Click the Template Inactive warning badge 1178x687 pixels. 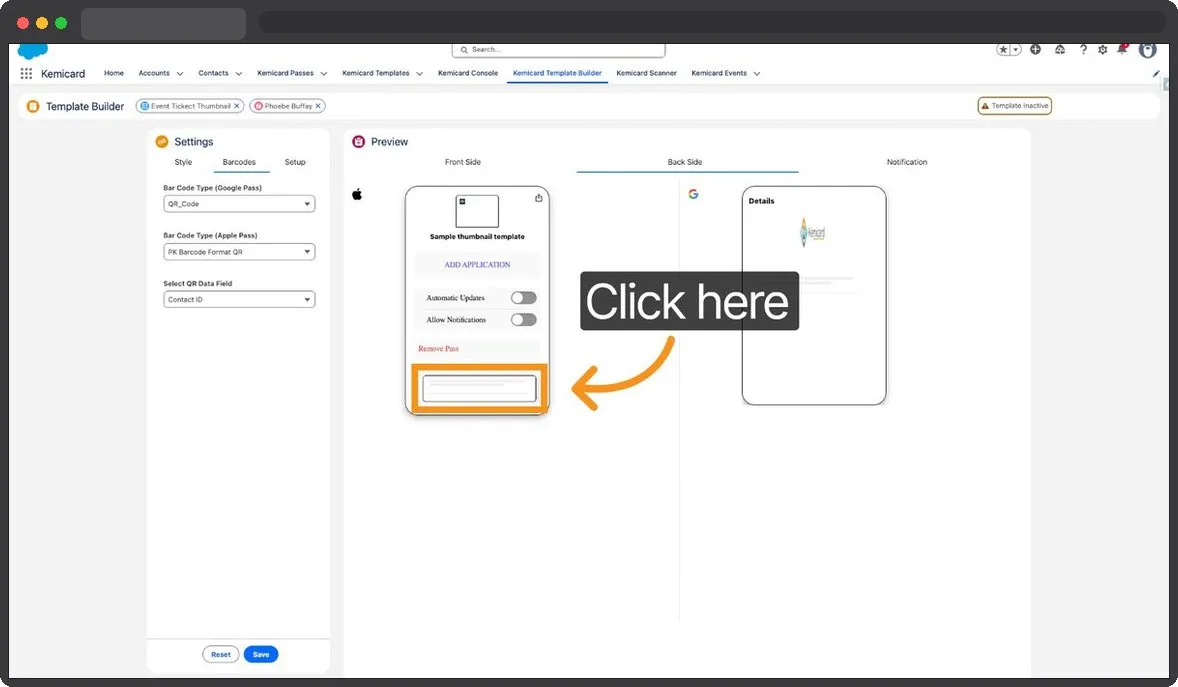1014,106
